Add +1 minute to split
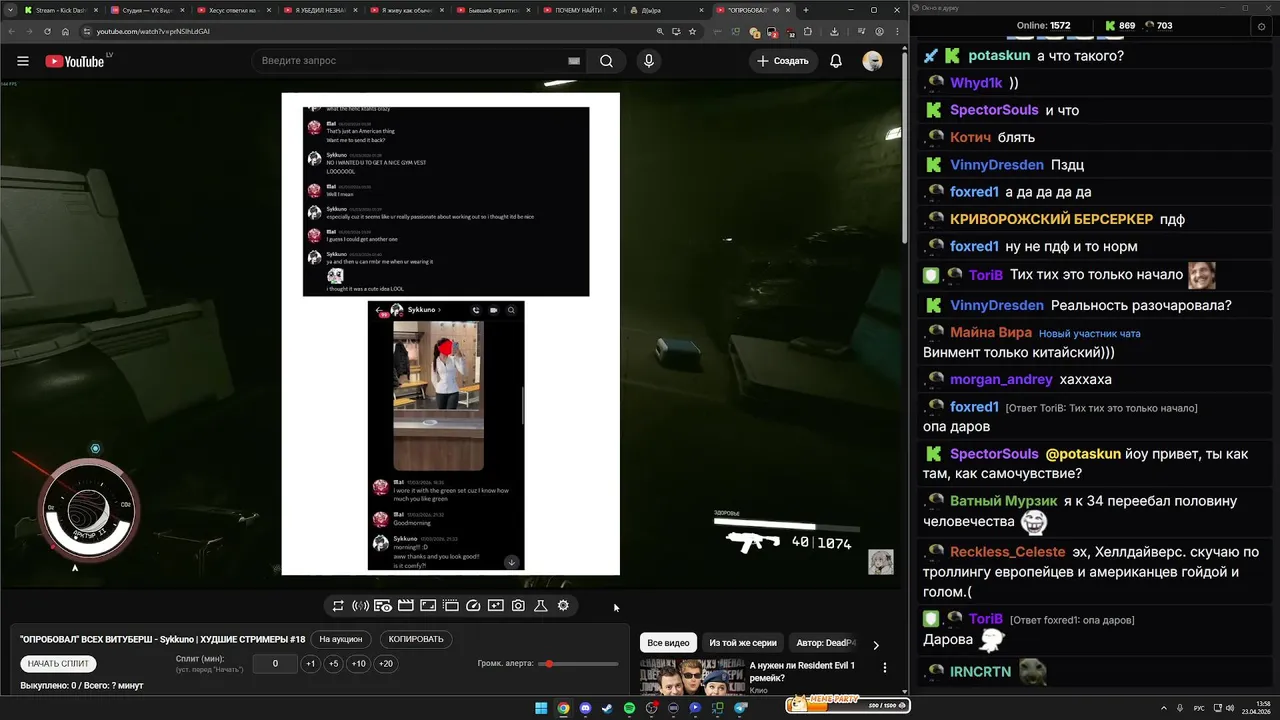 click(311, 664)
